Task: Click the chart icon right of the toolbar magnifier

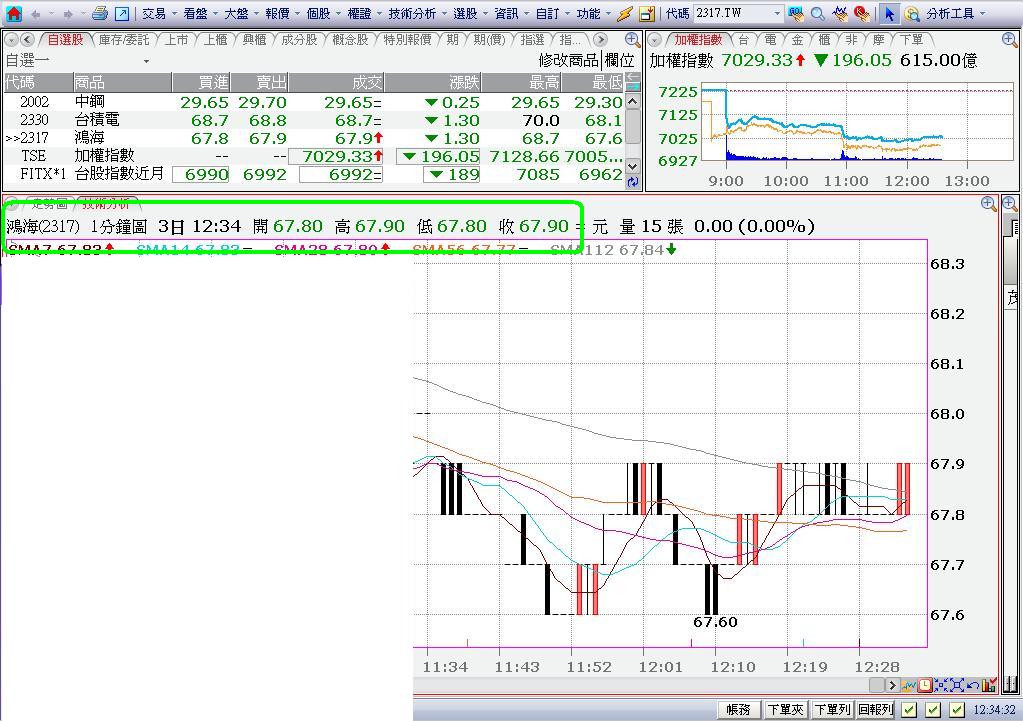Action: point(841,13)
